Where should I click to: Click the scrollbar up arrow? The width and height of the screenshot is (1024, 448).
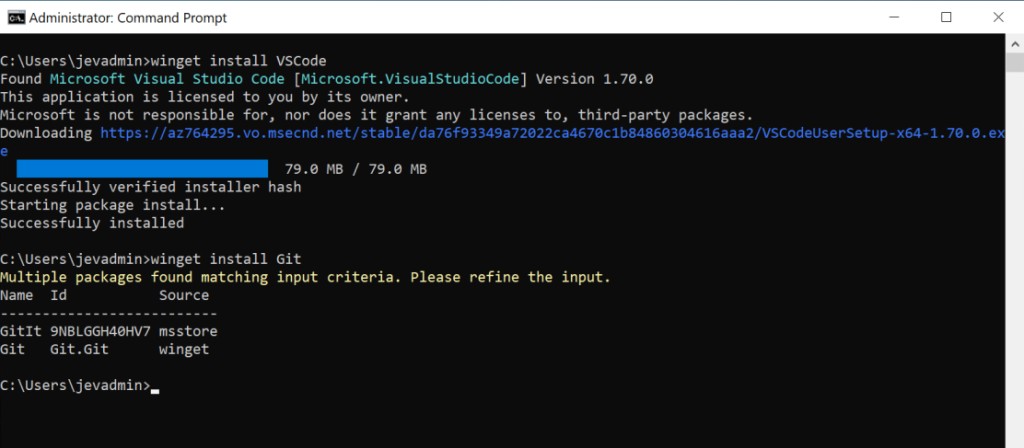[x=1014, y=43]
